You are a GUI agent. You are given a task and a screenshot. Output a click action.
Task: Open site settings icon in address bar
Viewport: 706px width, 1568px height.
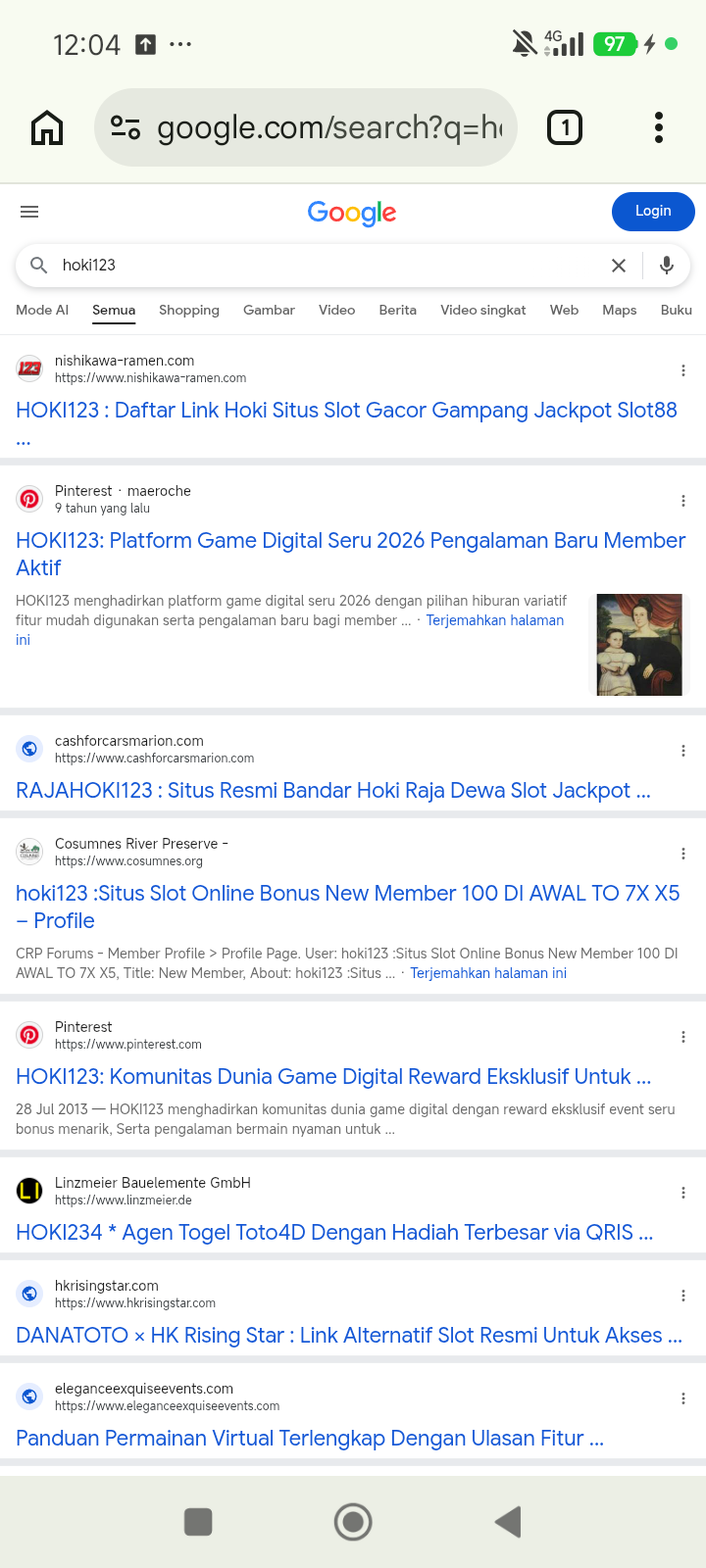[x=126, y=127]
